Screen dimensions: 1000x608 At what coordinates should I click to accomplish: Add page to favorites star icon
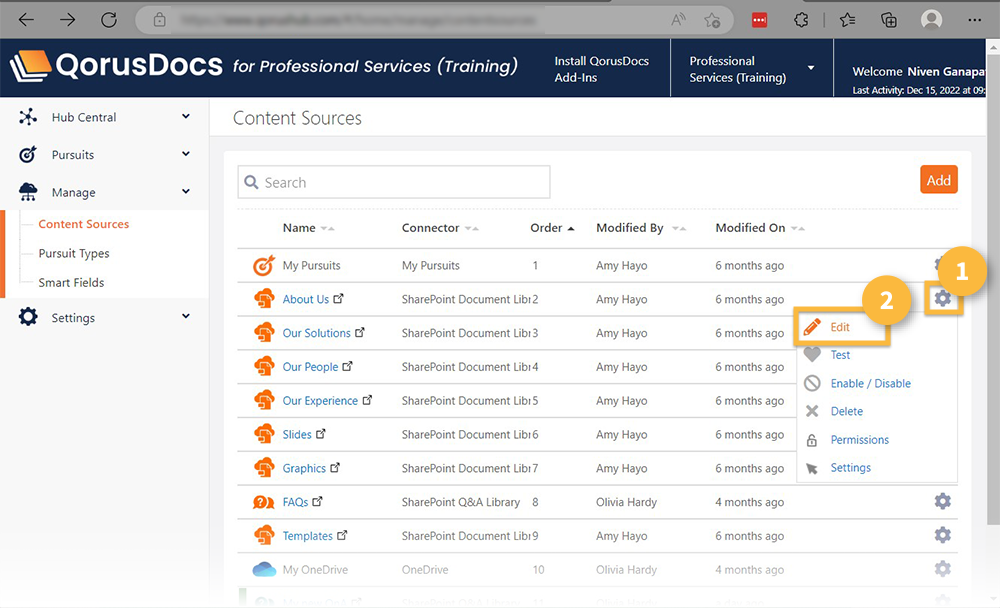[712, 20]
